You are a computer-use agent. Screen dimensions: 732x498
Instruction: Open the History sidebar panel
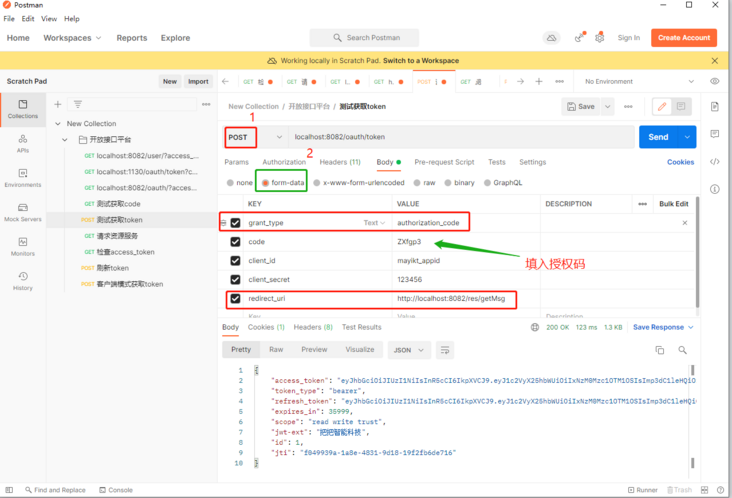click(23, 279)
